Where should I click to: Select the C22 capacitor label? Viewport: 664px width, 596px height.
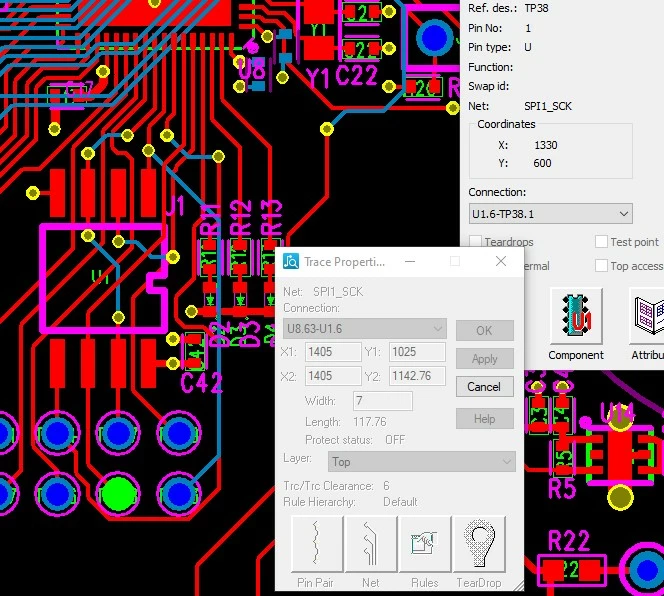click(x=356, y=76)
